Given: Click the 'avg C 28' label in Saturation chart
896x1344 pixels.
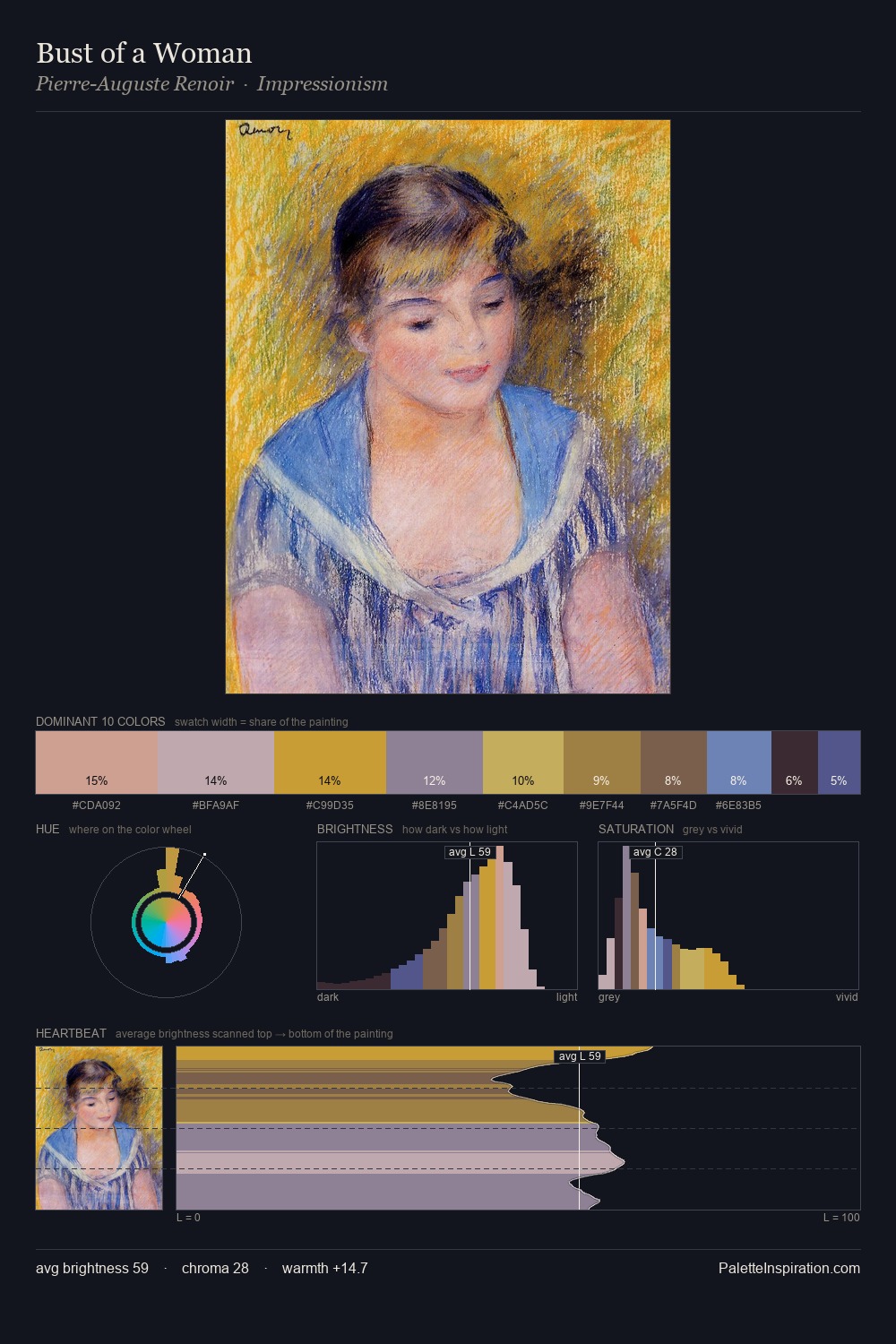Looking at the screenshot, I should tap(655, 852).
